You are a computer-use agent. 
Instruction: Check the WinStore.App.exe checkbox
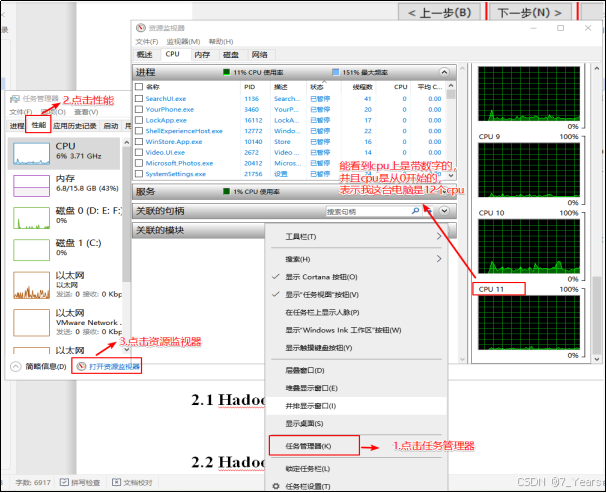139,142
